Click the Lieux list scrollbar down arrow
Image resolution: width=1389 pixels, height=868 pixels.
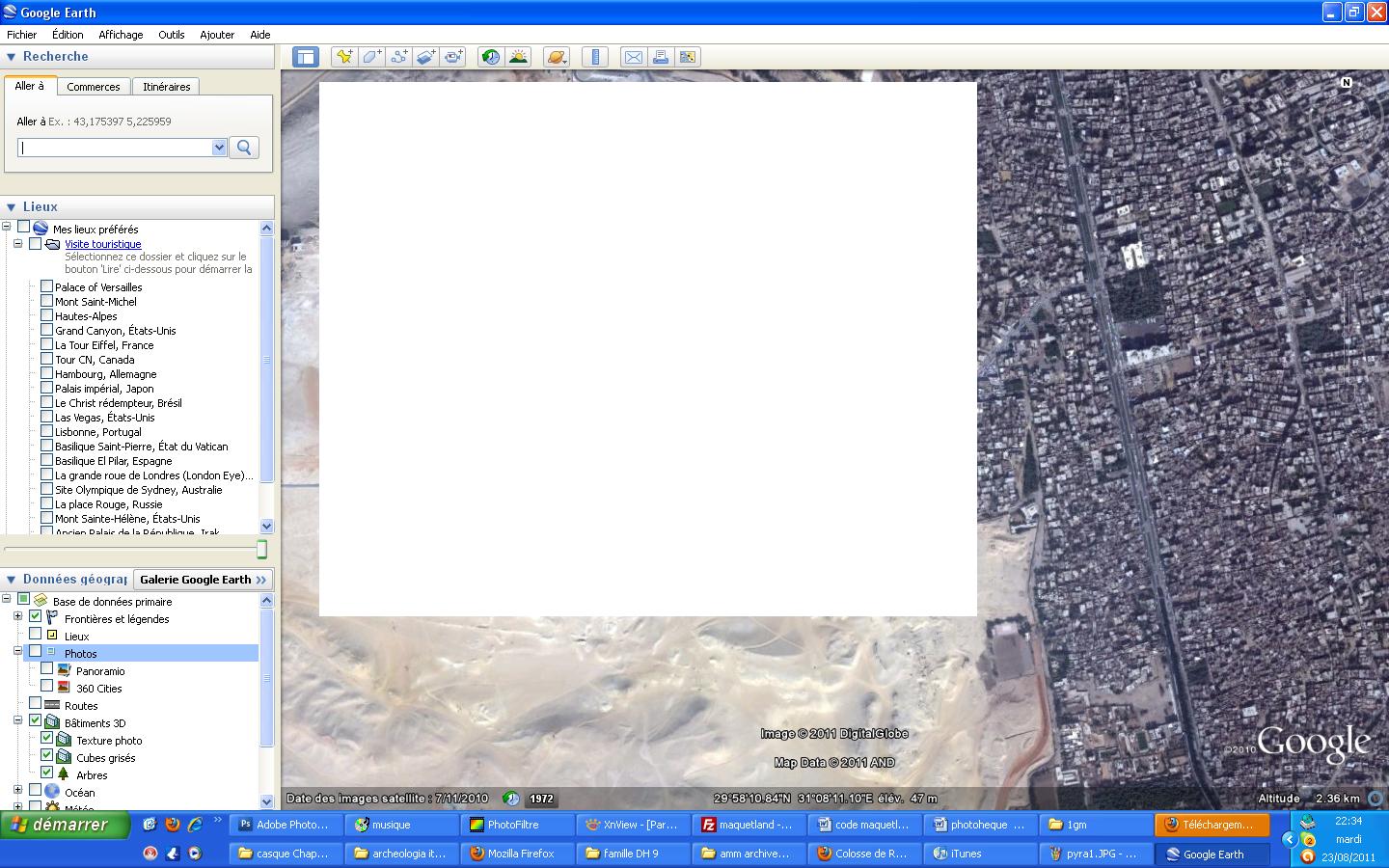[x=267, y=527]
